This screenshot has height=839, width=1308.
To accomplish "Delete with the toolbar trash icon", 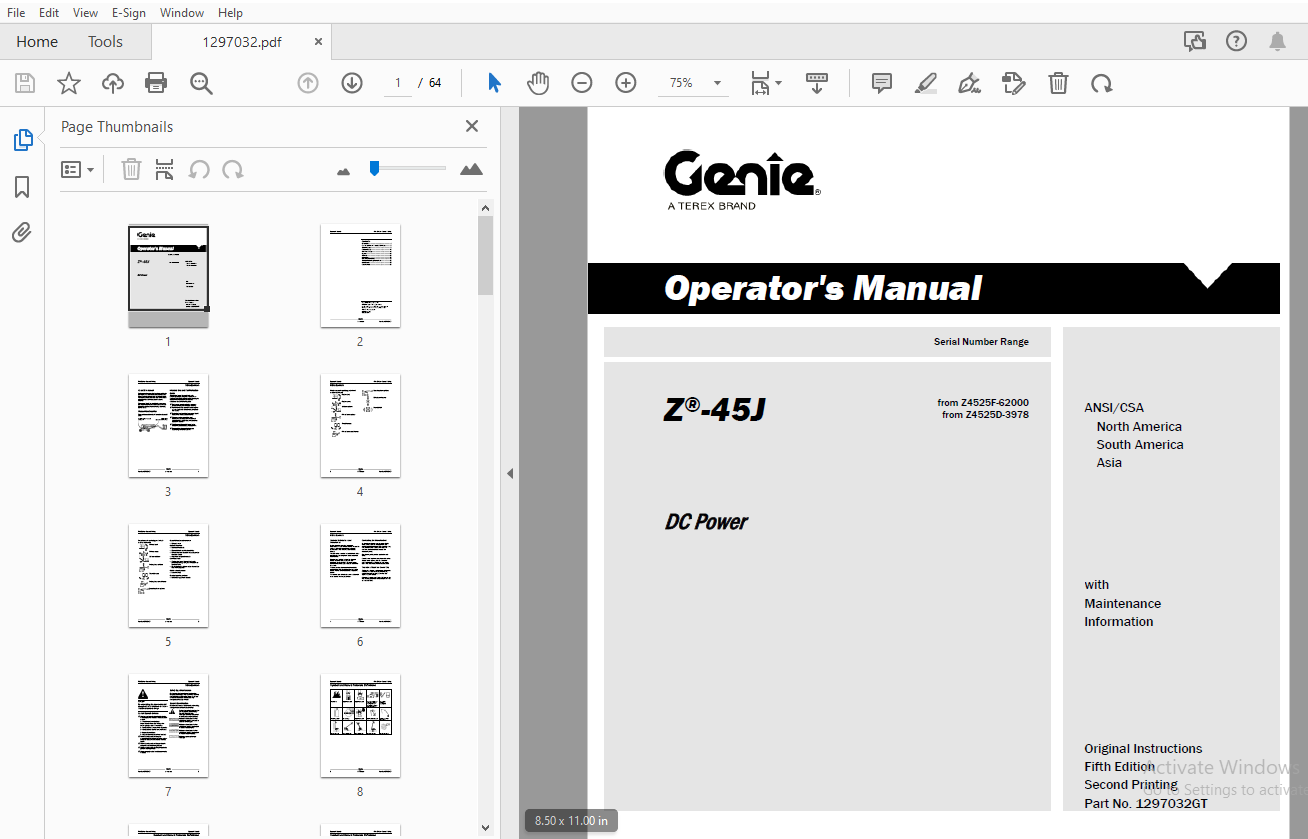I will [x=1058, y=83].
